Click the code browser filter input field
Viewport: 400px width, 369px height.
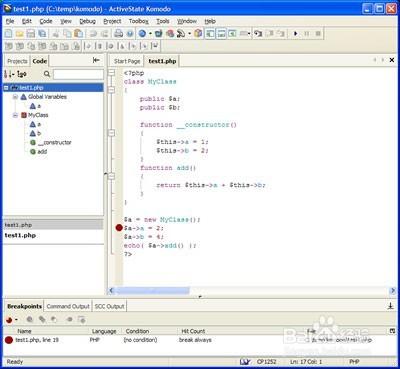pyautogui.click(x=78, y=74)
